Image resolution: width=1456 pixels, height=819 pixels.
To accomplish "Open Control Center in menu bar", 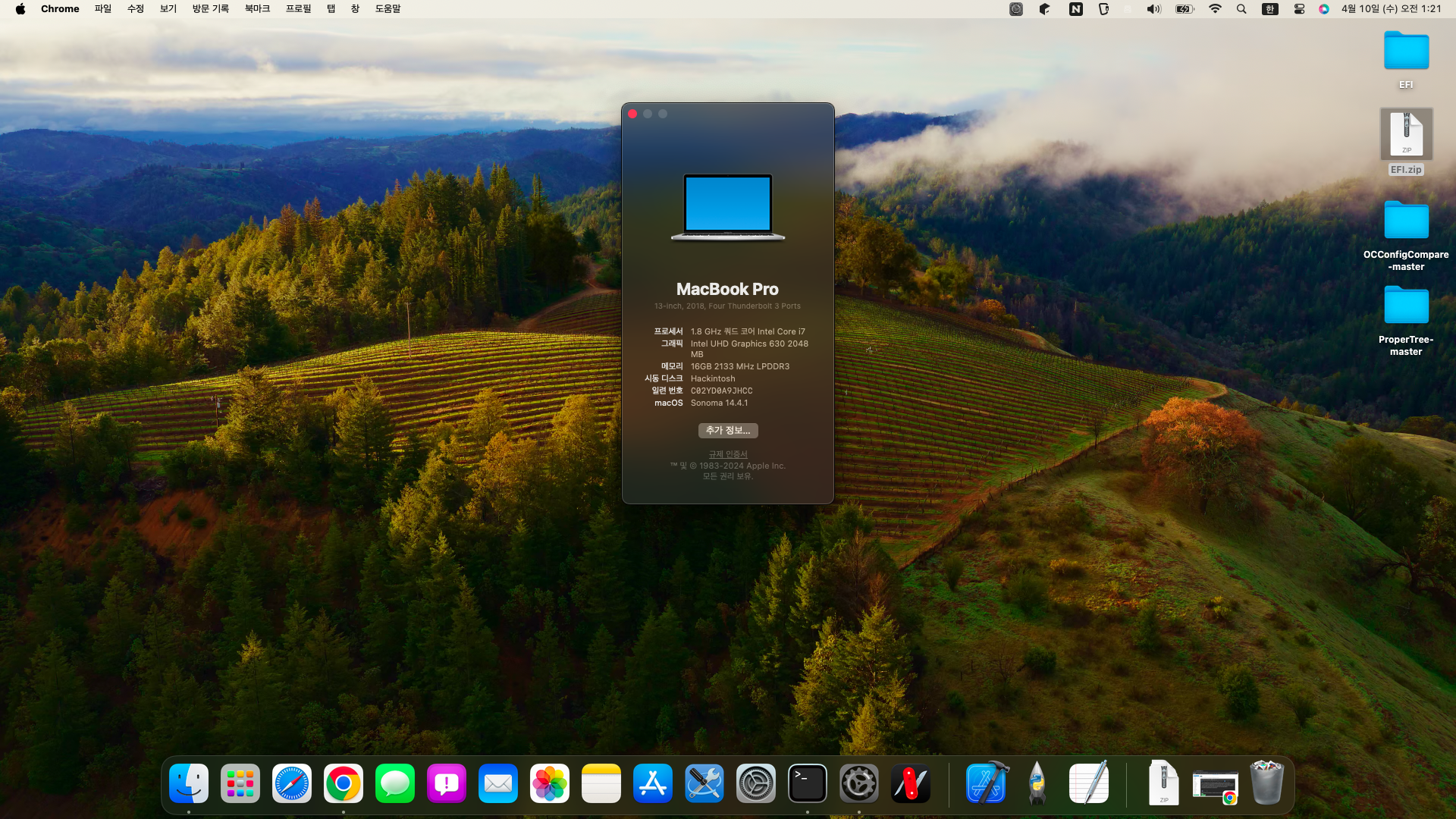I will [x=1299, y=9].
